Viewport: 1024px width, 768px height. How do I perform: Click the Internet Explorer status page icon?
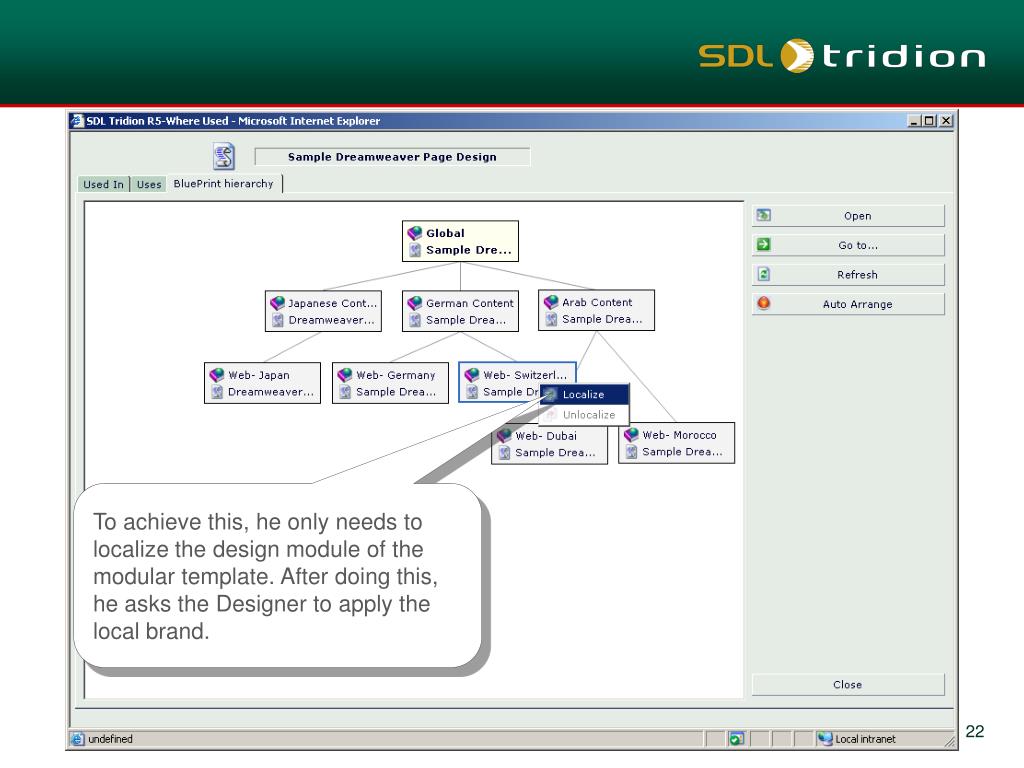[x=77, y=739]
